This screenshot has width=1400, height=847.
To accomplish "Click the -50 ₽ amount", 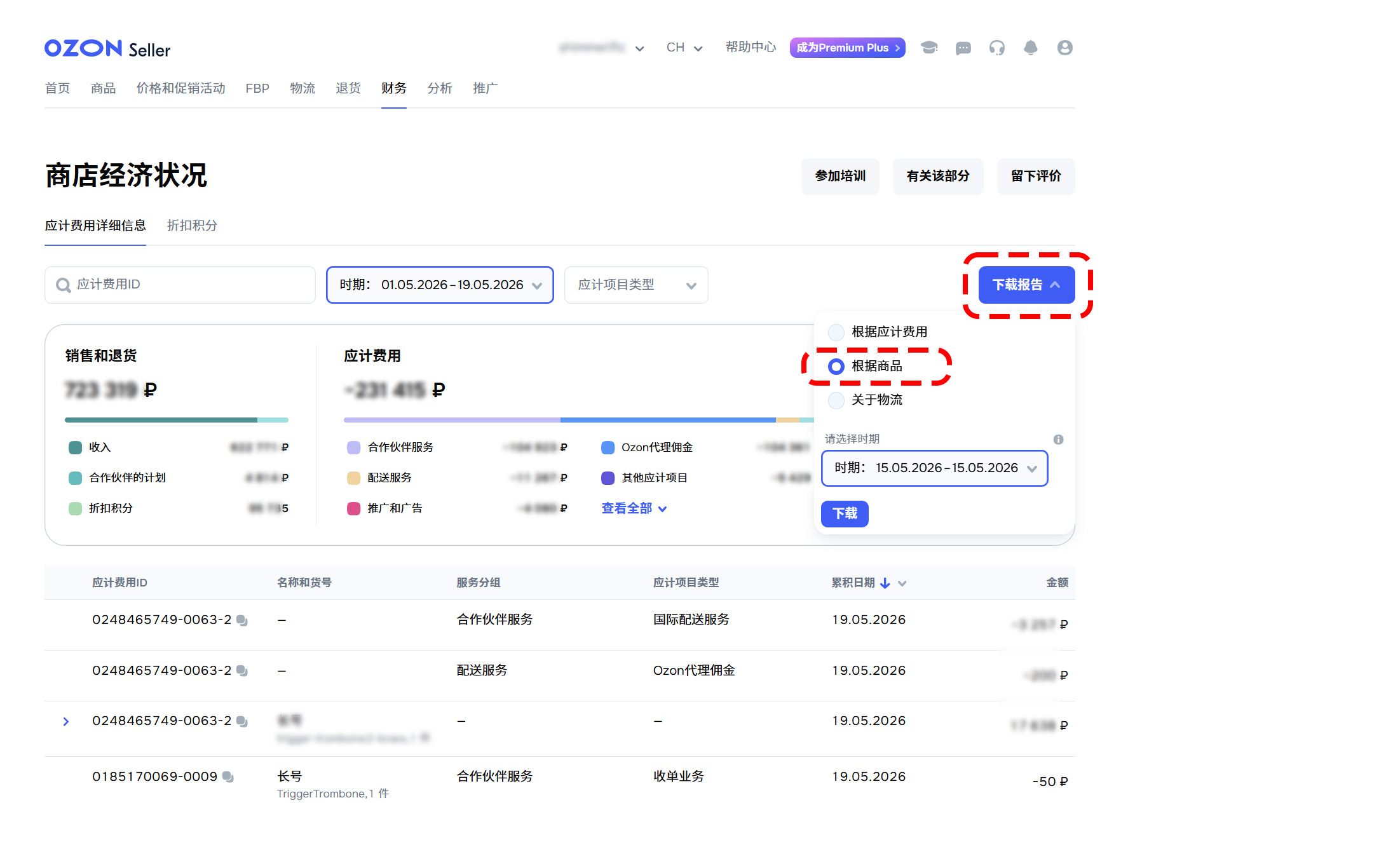I will pyautogui.click(x=1050, y=782).
